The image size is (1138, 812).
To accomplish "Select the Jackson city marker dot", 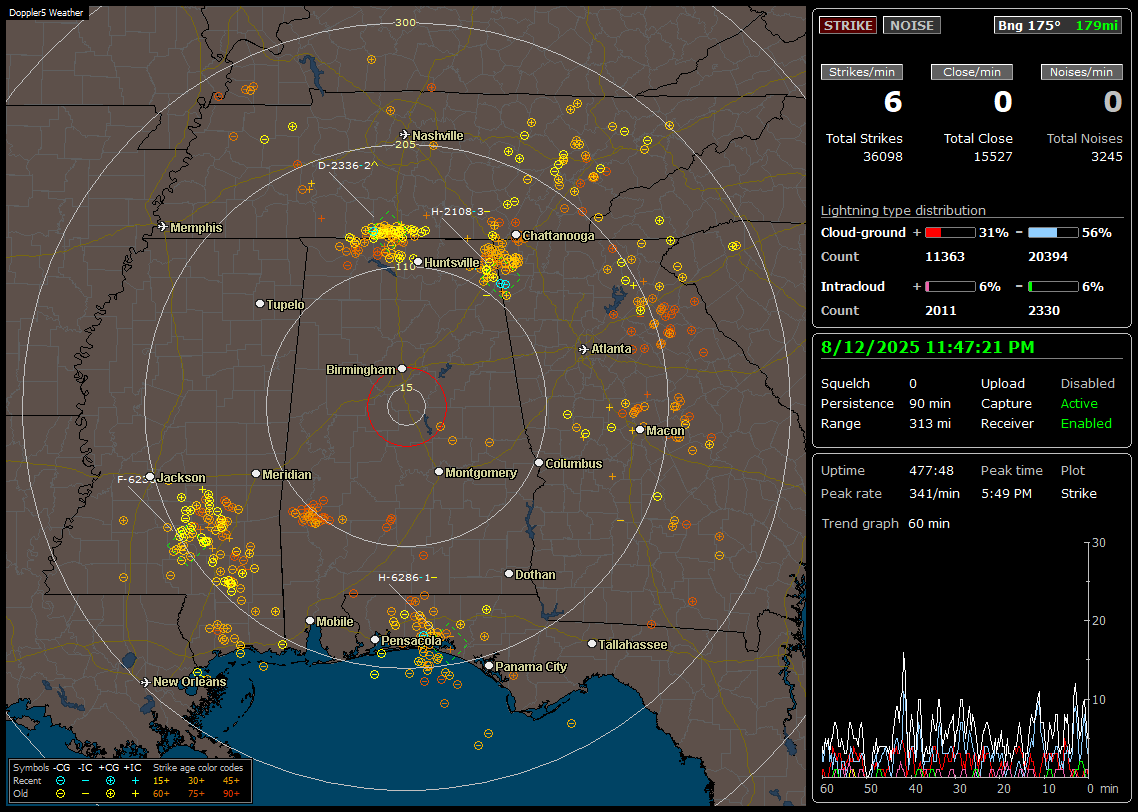I will (150, 477).
